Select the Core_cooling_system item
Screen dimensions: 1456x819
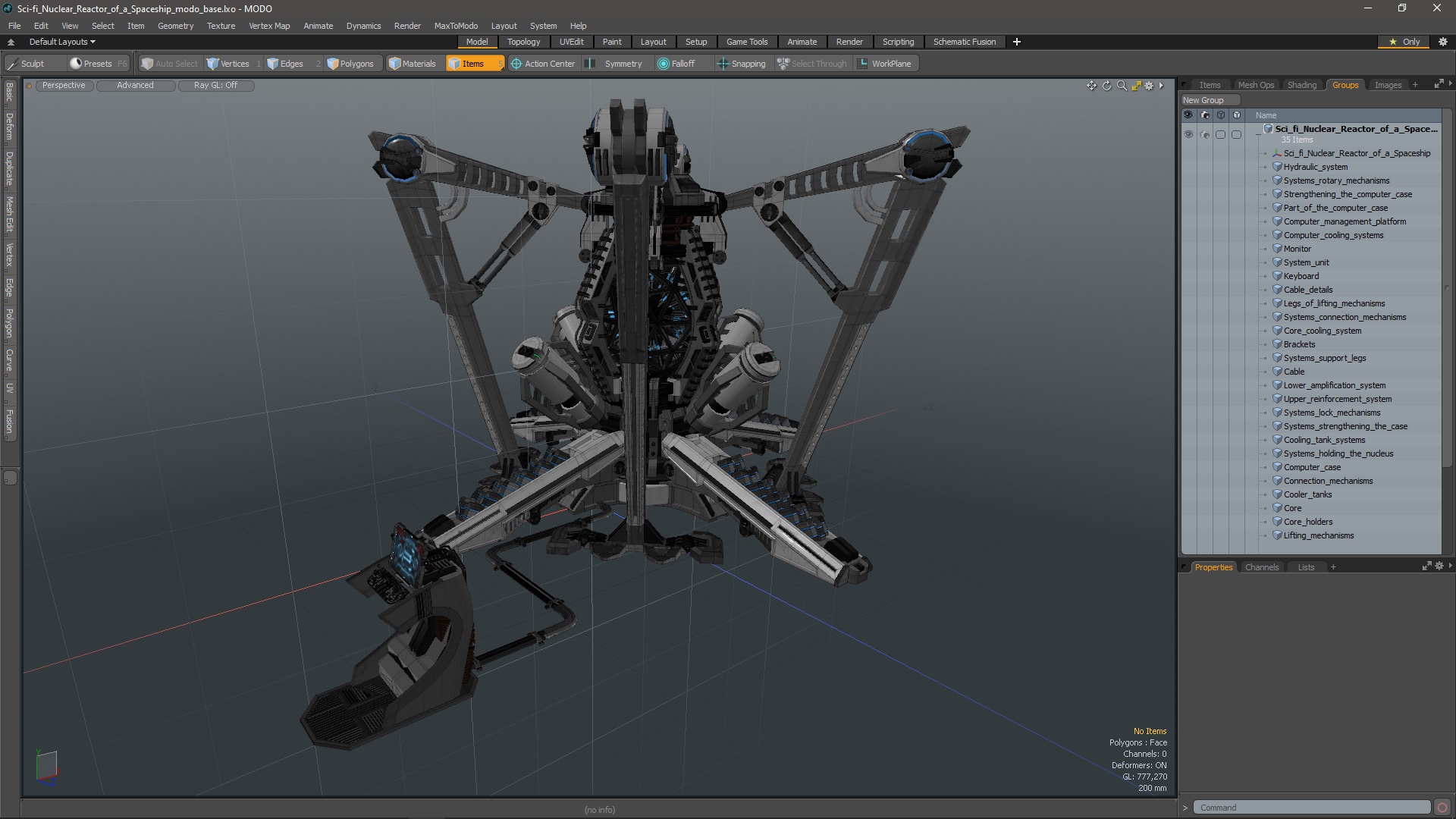[1322, 331]
